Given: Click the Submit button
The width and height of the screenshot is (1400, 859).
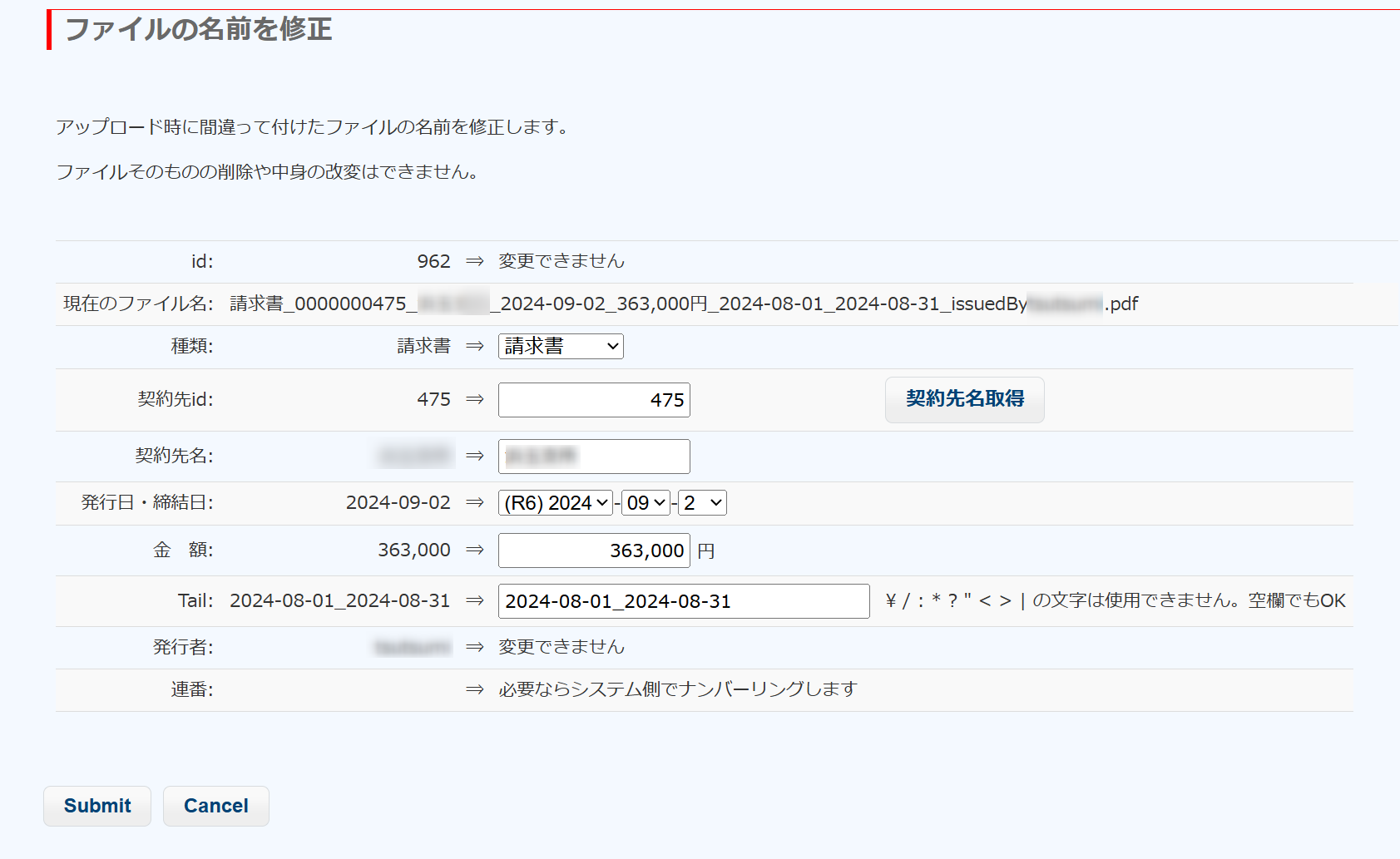Looking at the screenshot, I should [x=97, y=806].
